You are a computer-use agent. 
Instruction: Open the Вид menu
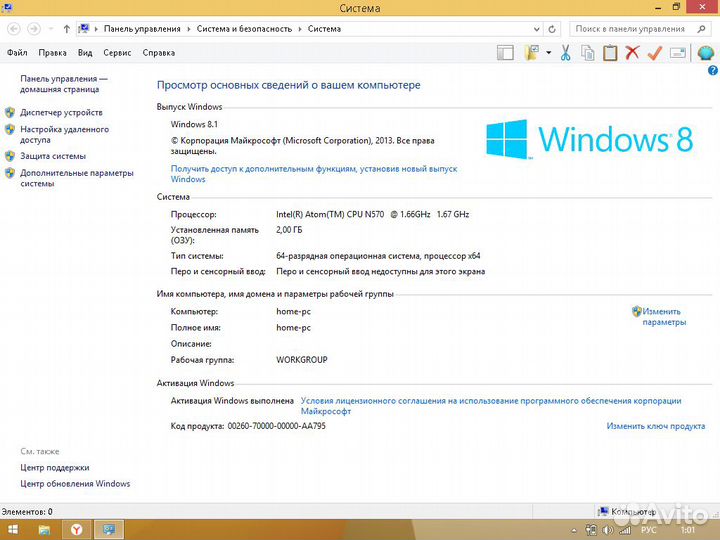click(85, 53)
